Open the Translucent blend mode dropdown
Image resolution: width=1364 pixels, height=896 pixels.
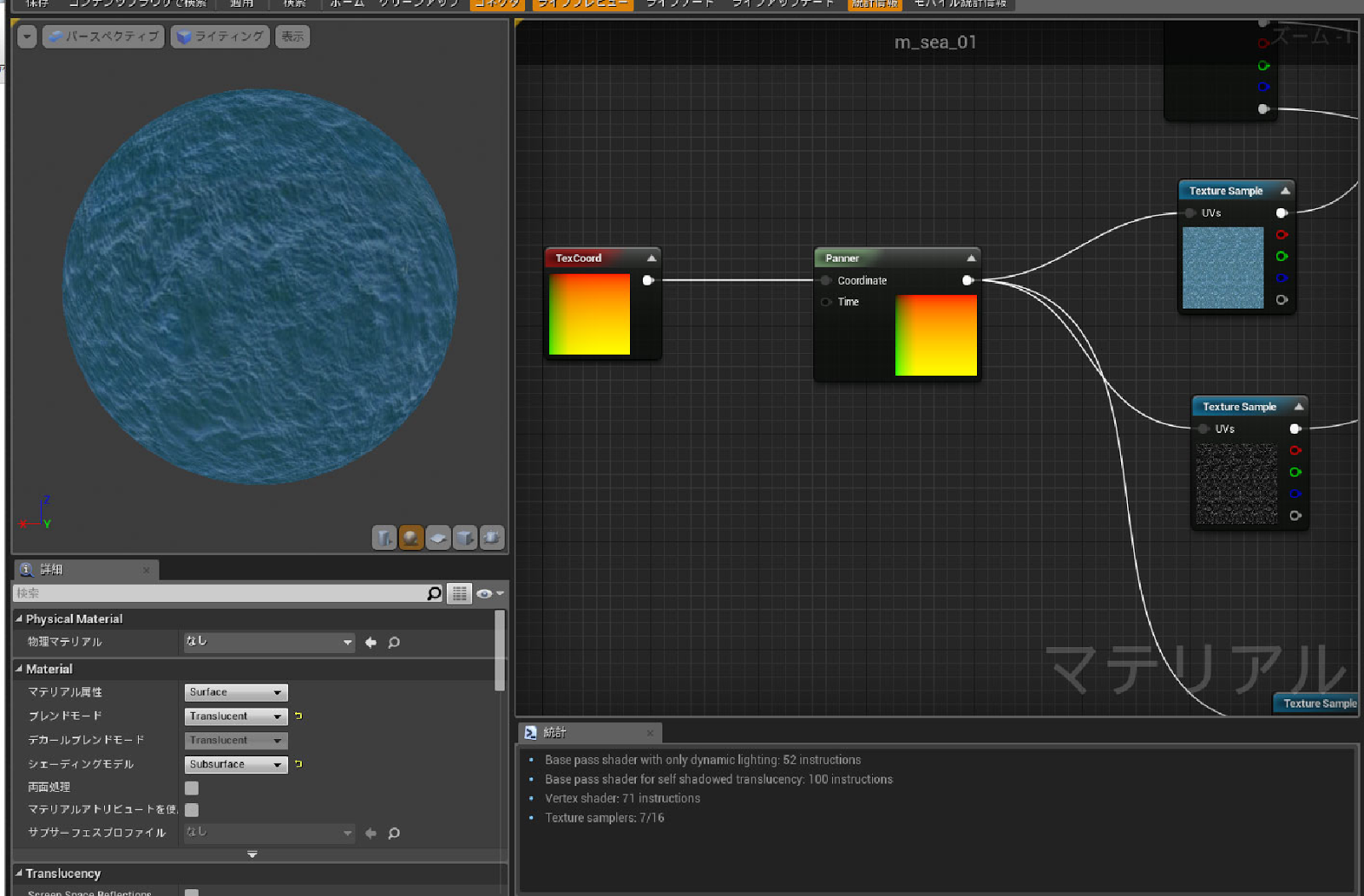click(x=235, y=716)
